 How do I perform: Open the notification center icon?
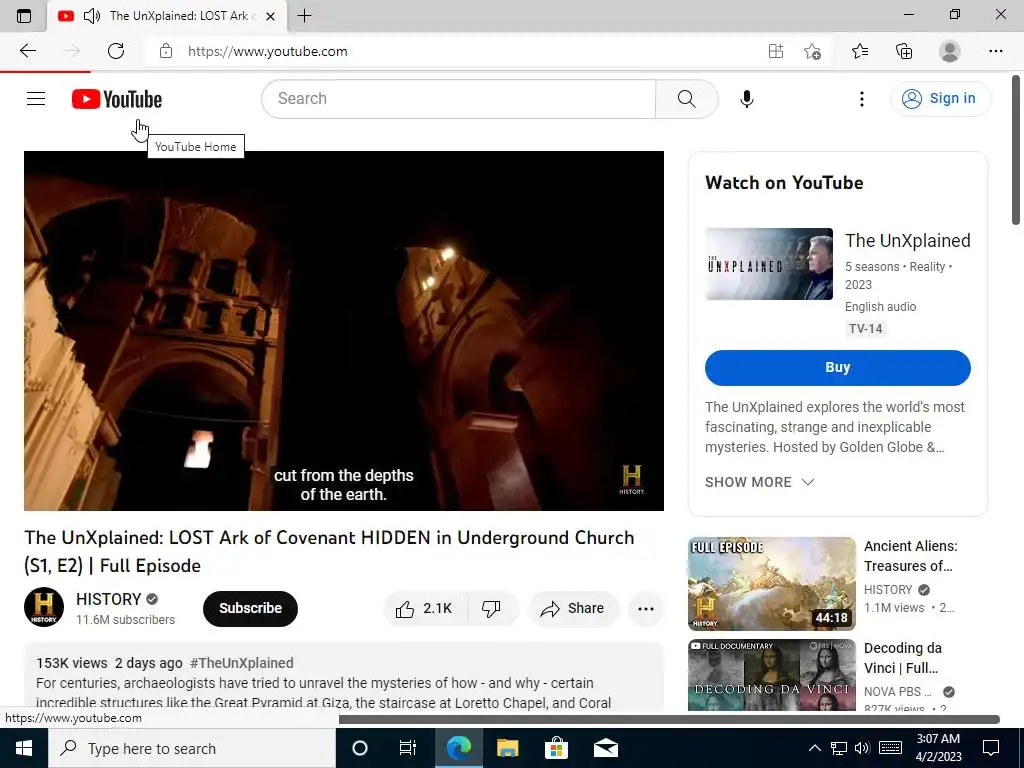[991, 748]
